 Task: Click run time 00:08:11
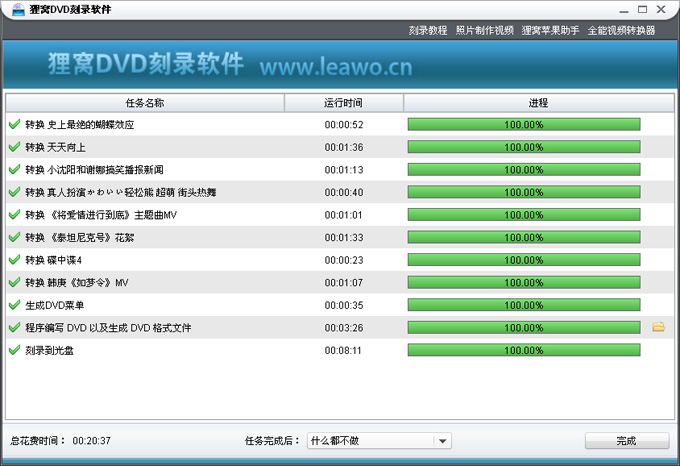pos(343,350)
